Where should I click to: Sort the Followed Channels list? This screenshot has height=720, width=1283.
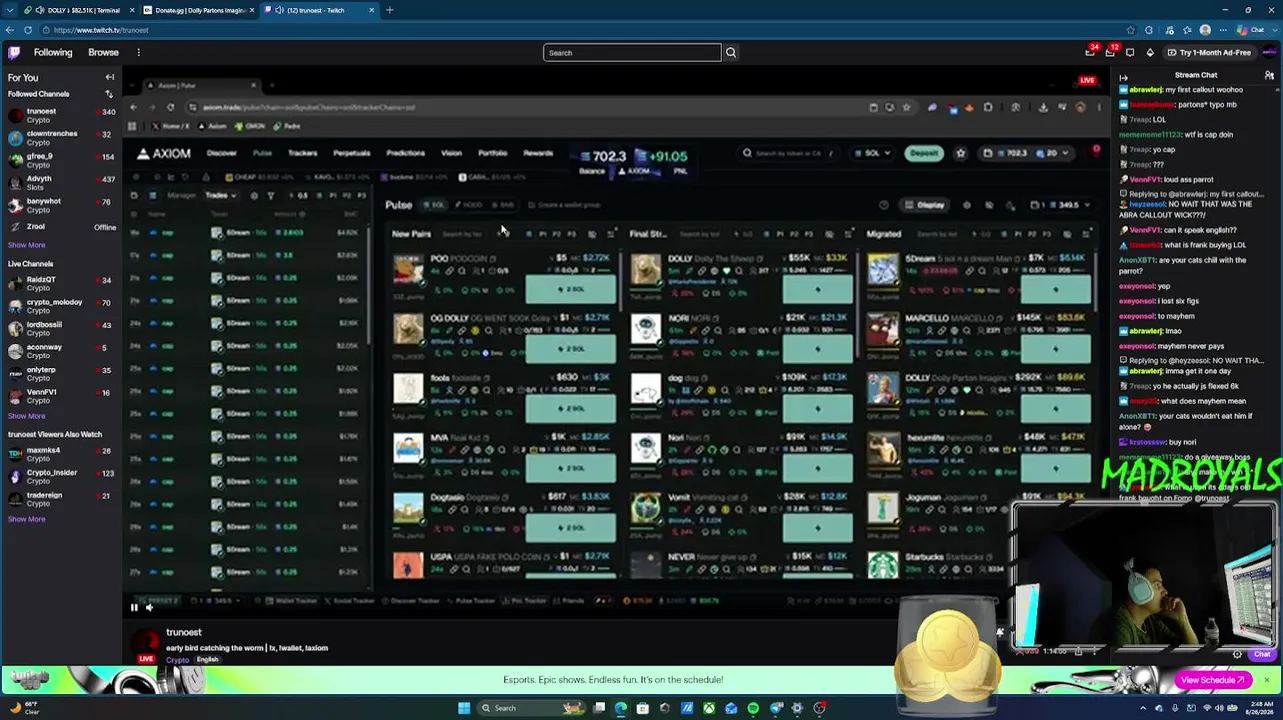tap(109, 94)
